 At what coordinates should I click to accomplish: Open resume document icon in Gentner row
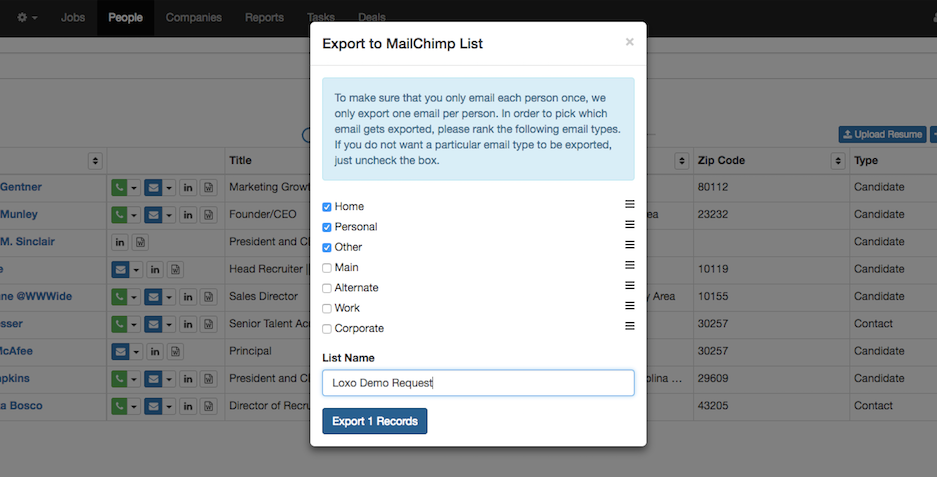click(x=209, y=187)
